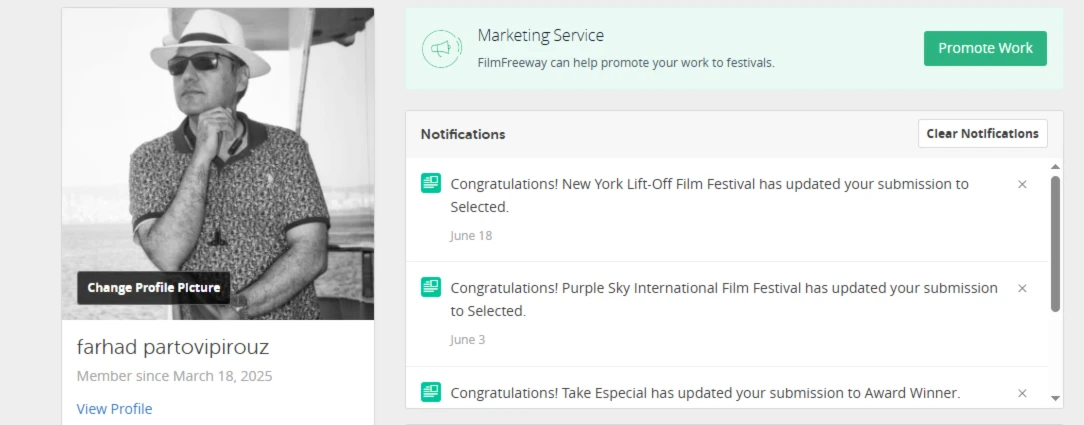Dismiss the New York Lift-Off notification
This screenshot has height=425, width=1084.
click(1022, 184)
